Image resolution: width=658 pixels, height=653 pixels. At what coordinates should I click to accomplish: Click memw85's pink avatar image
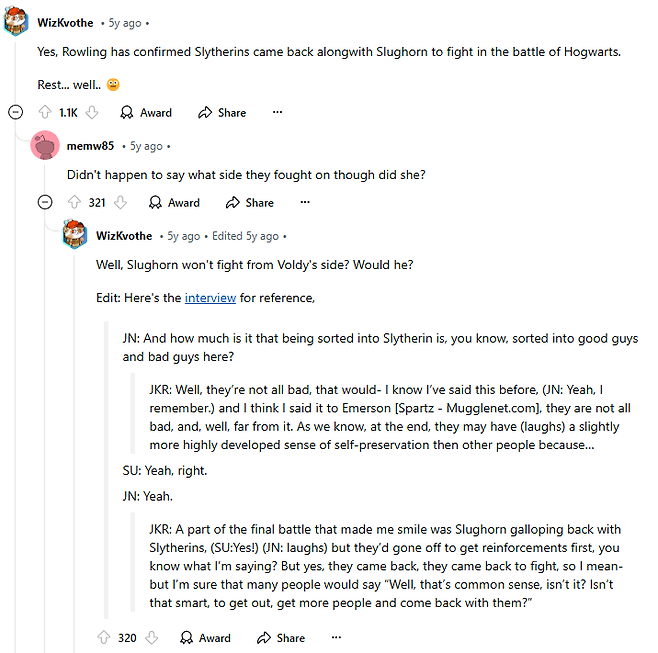pyautogui.click(x=45, y=146)
